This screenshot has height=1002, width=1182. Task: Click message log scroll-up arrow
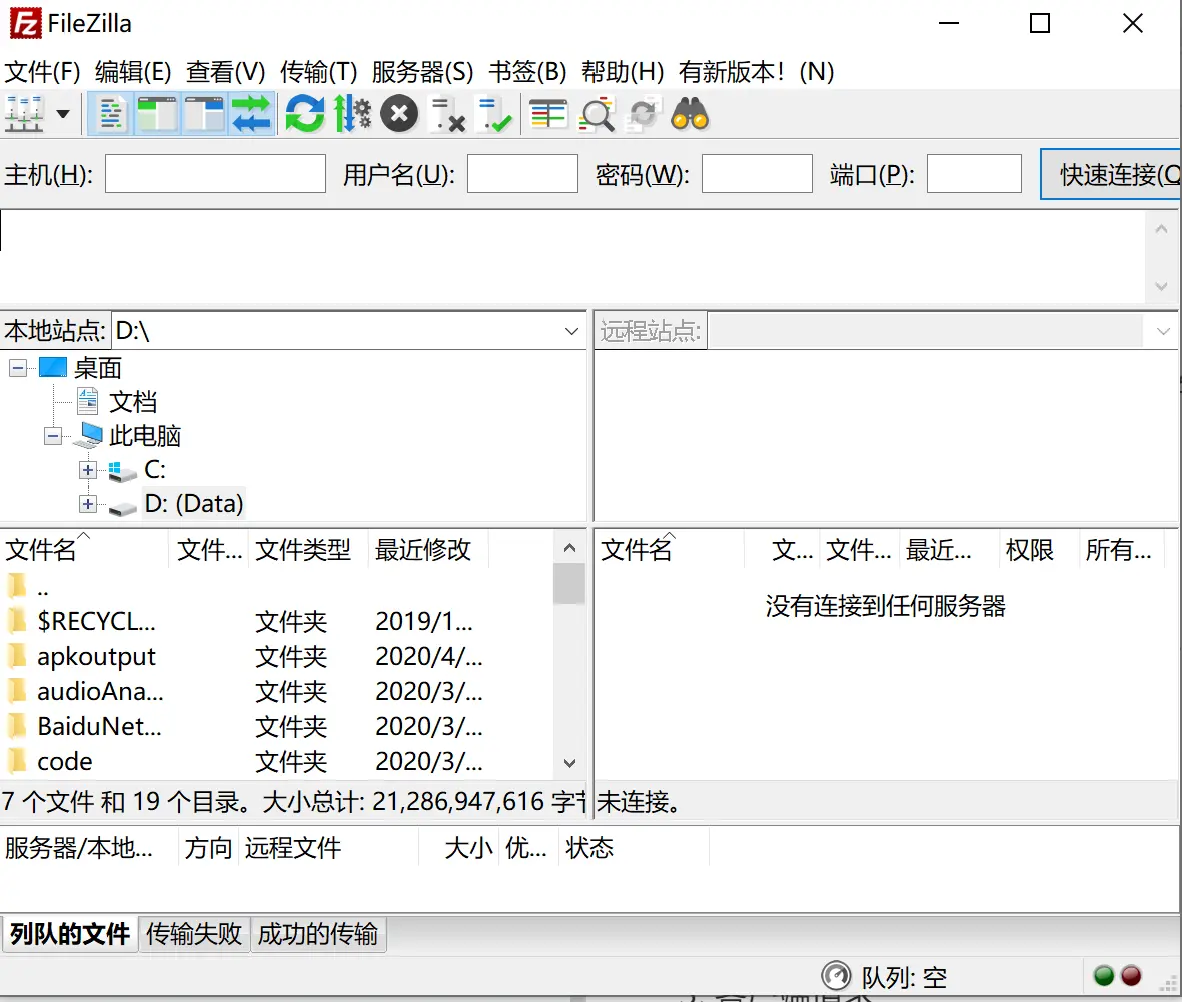(1161, 228)
